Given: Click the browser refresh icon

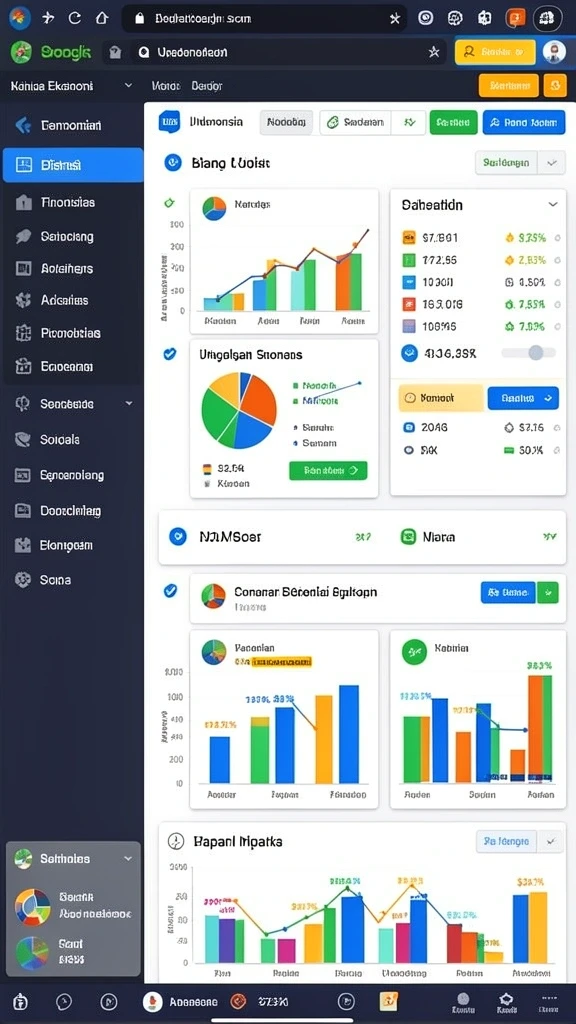Looking at the screenshot, I should click(74, 18).
